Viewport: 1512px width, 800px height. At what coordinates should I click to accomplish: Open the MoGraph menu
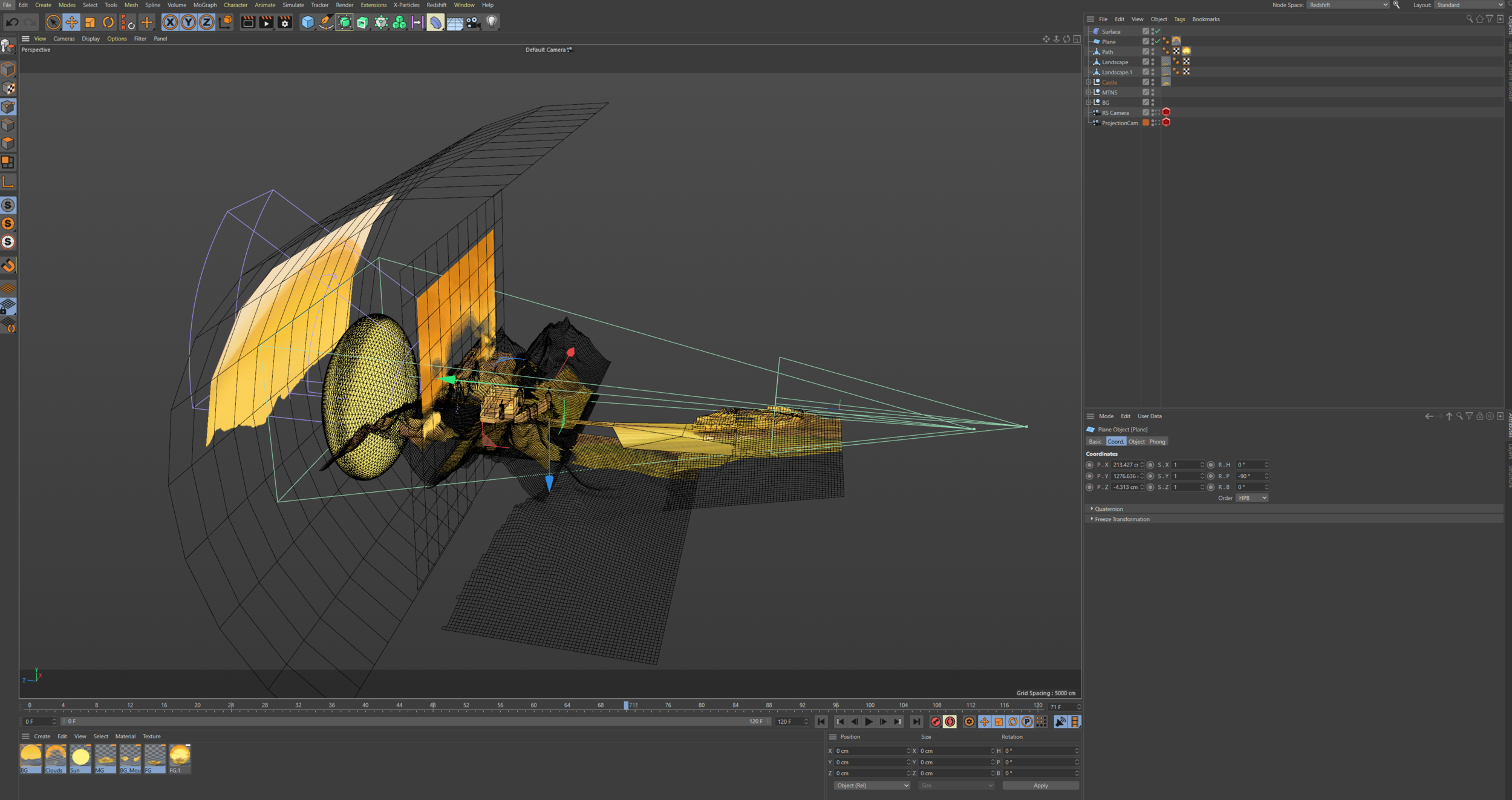(204, 5)
